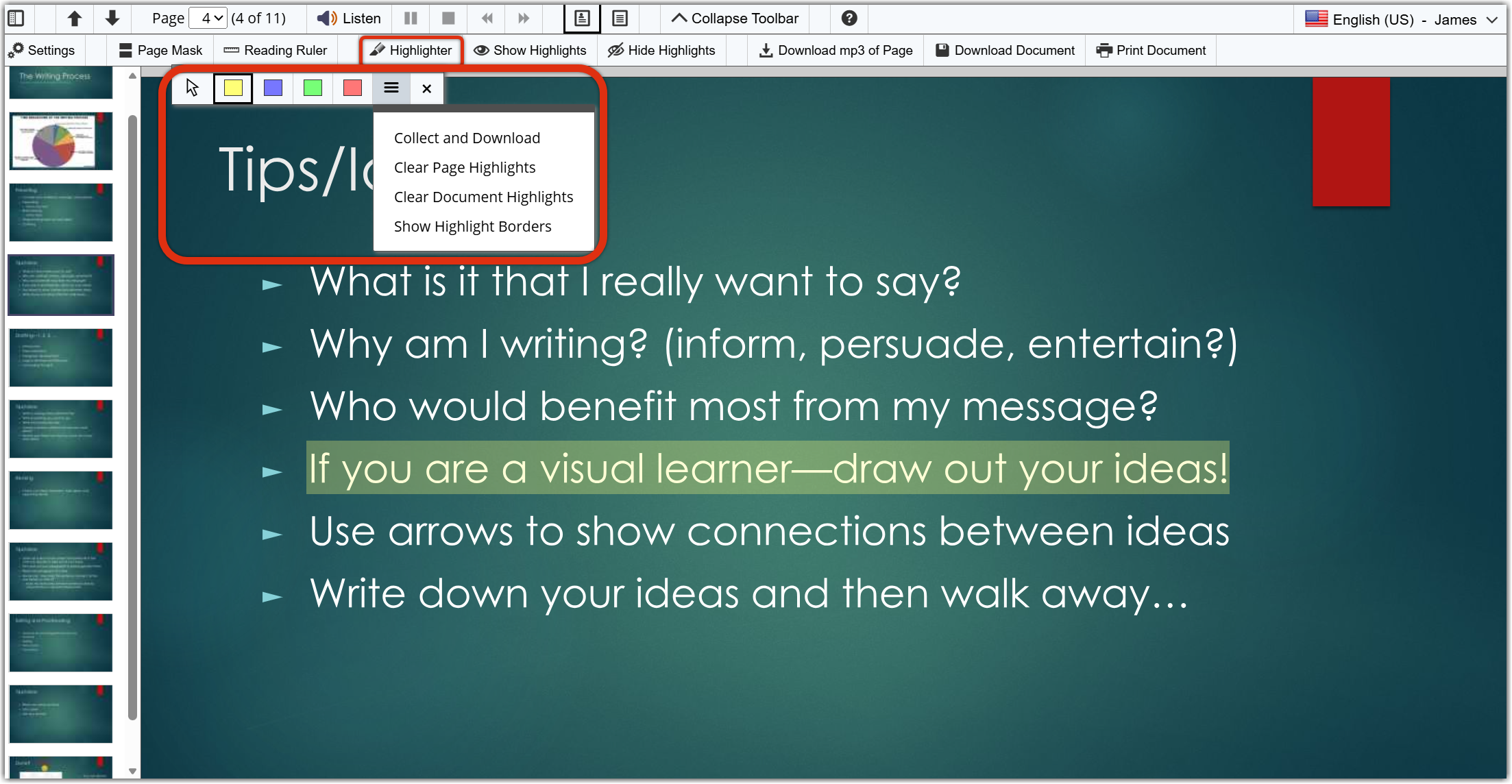Image resolution: width=1512 pixels, height=784 pixels.
Task: Stop the audio playback
Action: (448, 19)
